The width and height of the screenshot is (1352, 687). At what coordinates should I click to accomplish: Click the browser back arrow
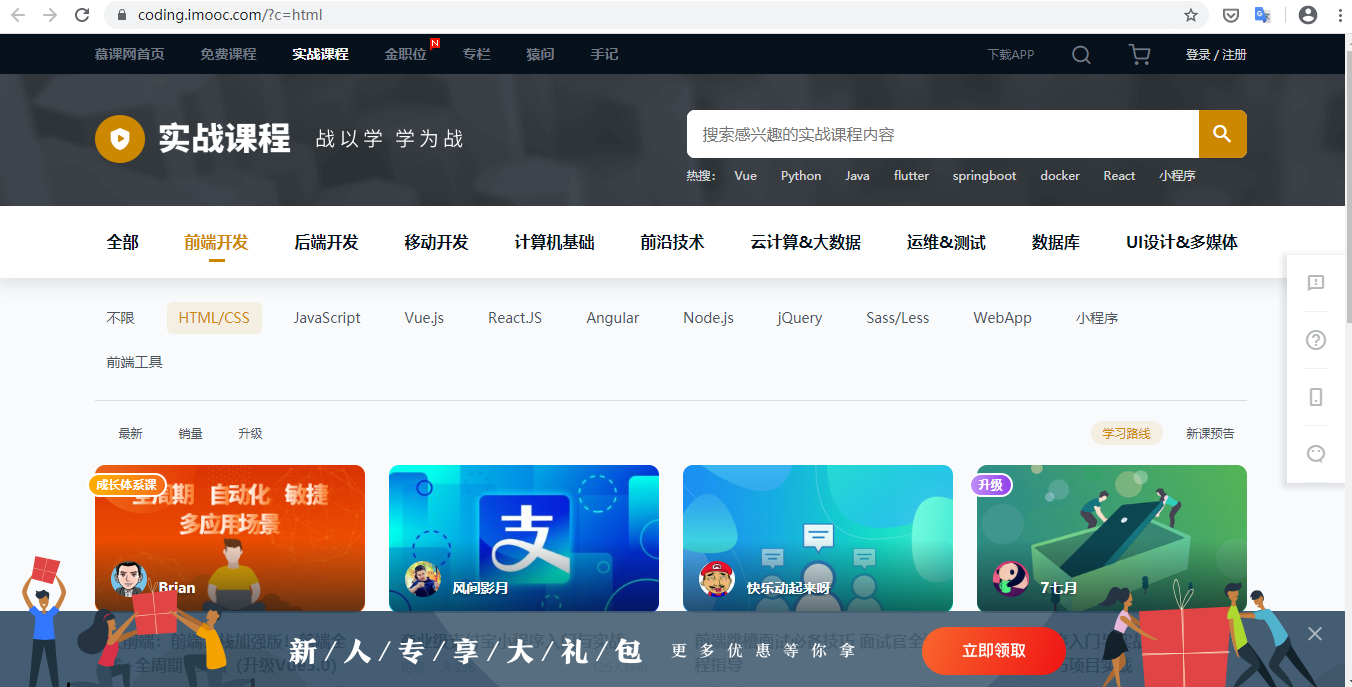point(18,15)
